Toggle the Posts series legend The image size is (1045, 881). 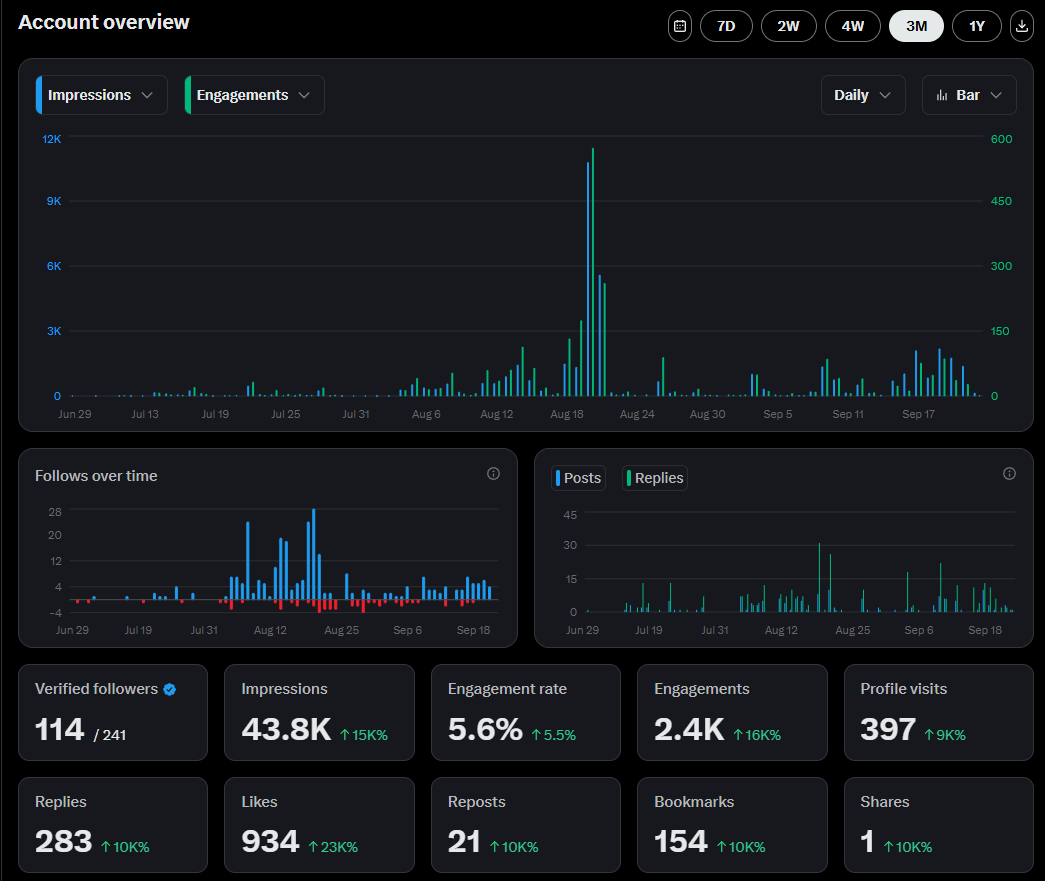click(578, 478)
